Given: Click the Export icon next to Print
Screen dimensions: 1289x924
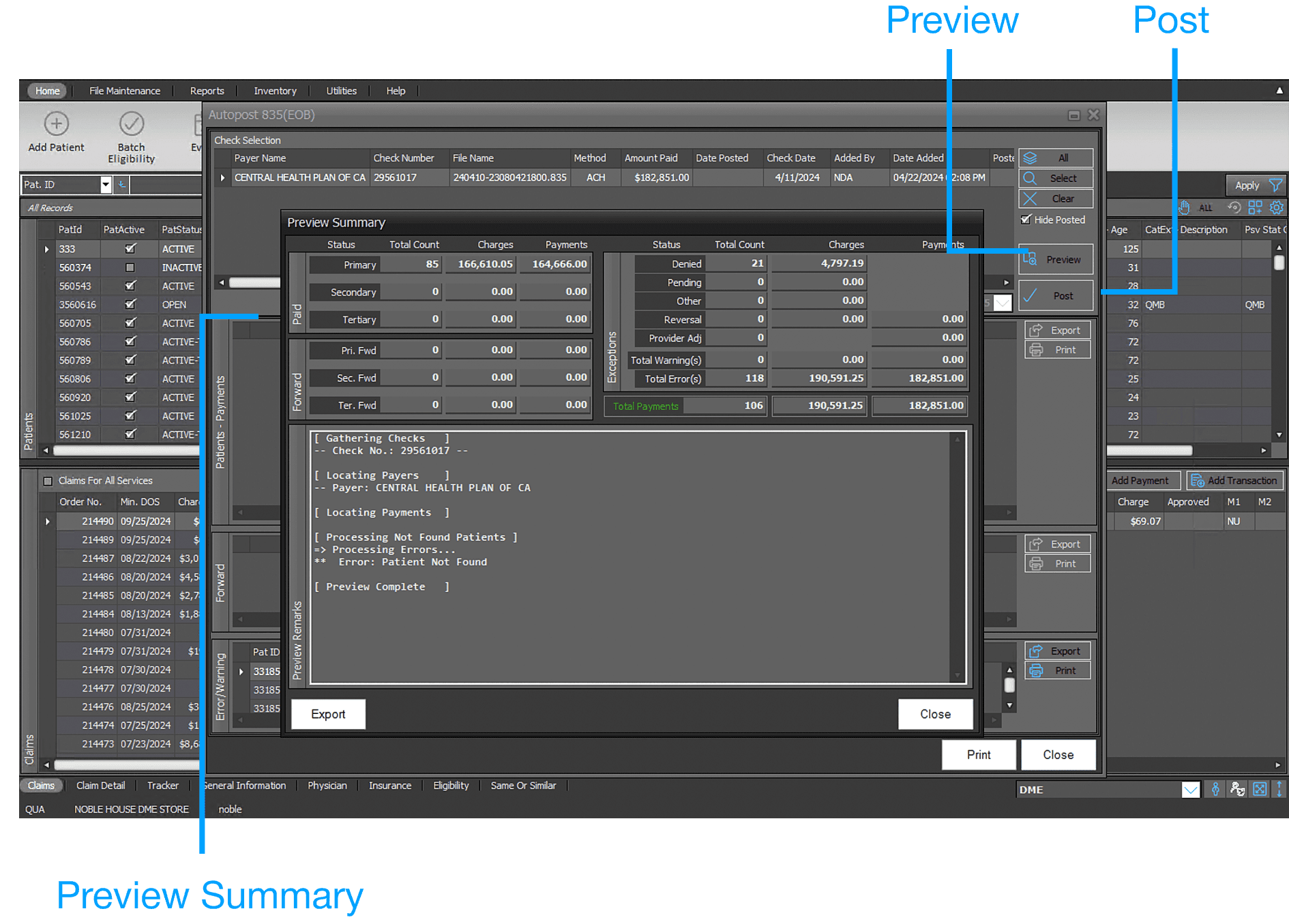Looking at the screenshot, I should coord(1057,330).
